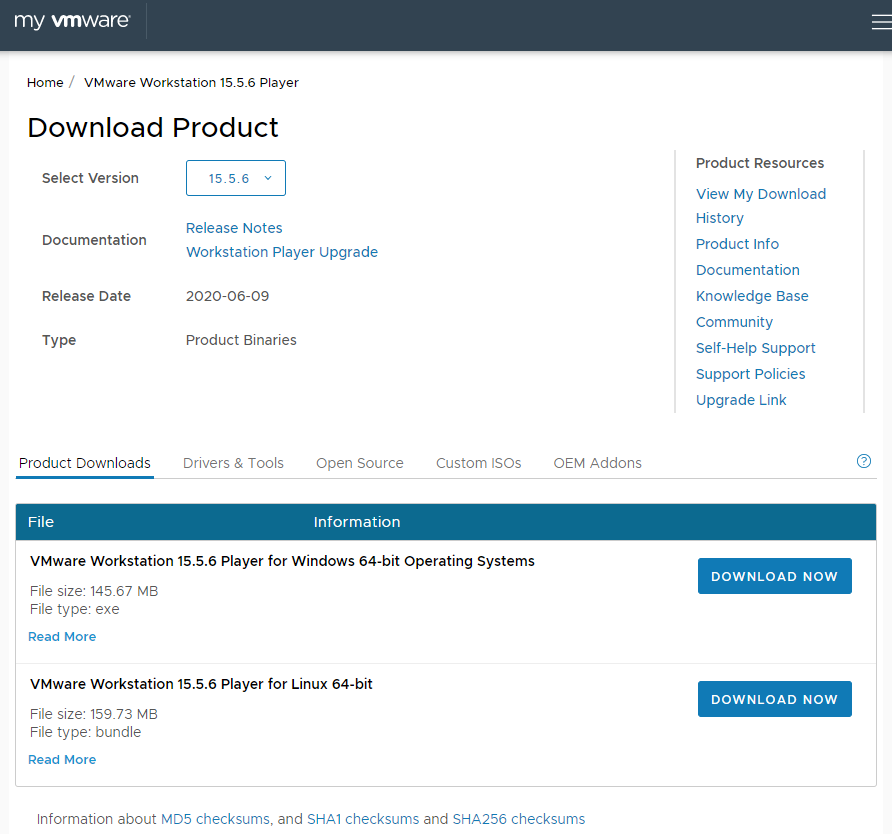Click the Download Product heading
The width and height of the screenshot is (892, 834).
coord(153,127)
